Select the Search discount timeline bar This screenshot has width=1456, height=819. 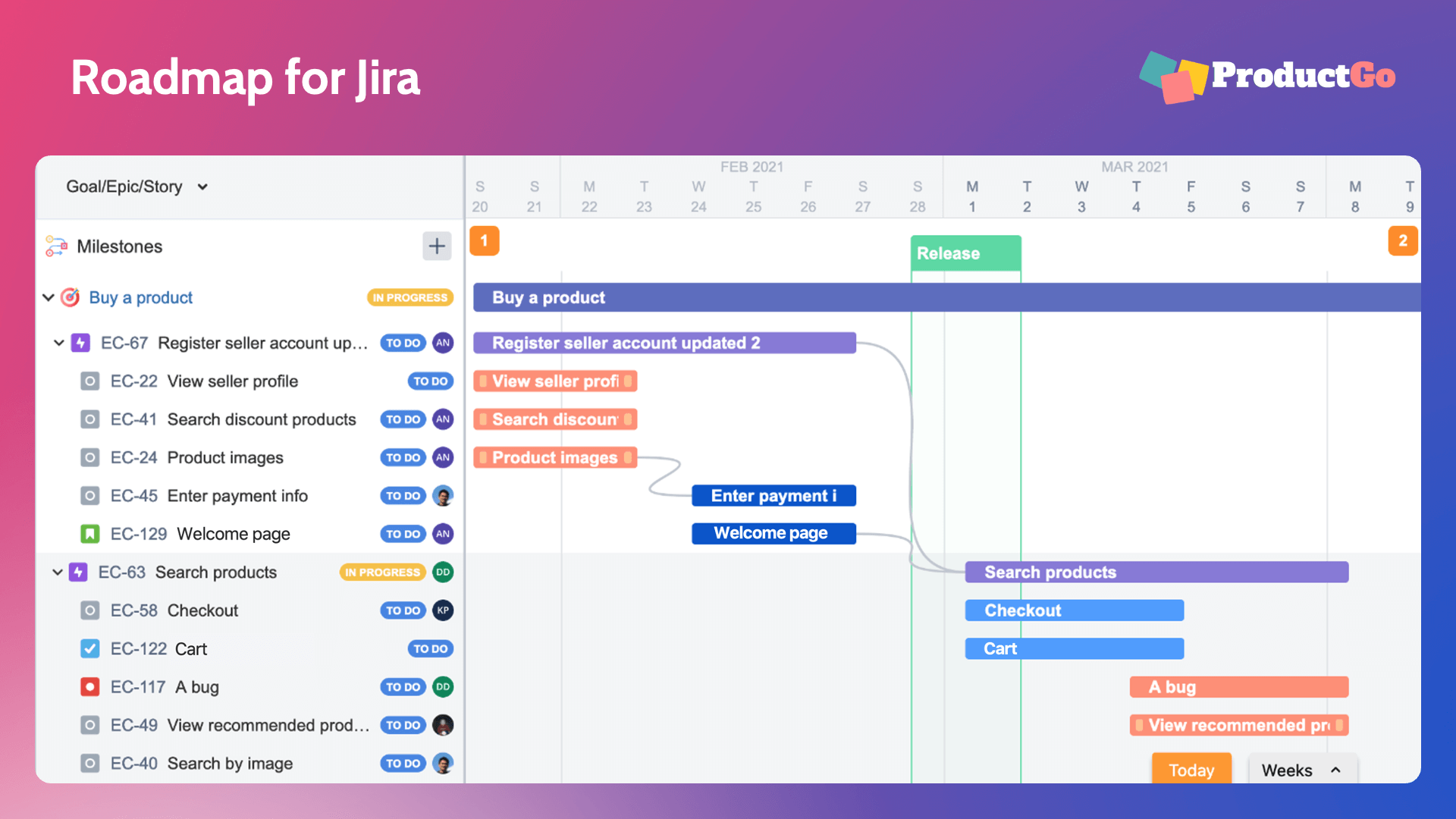(x=555, y=419)
